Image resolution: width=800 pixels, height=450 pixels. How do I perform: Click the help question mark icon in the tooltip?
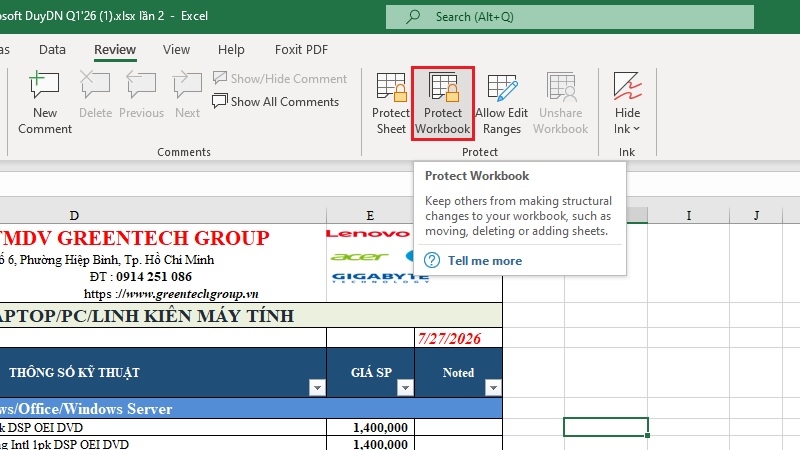(x=432, y=260)
